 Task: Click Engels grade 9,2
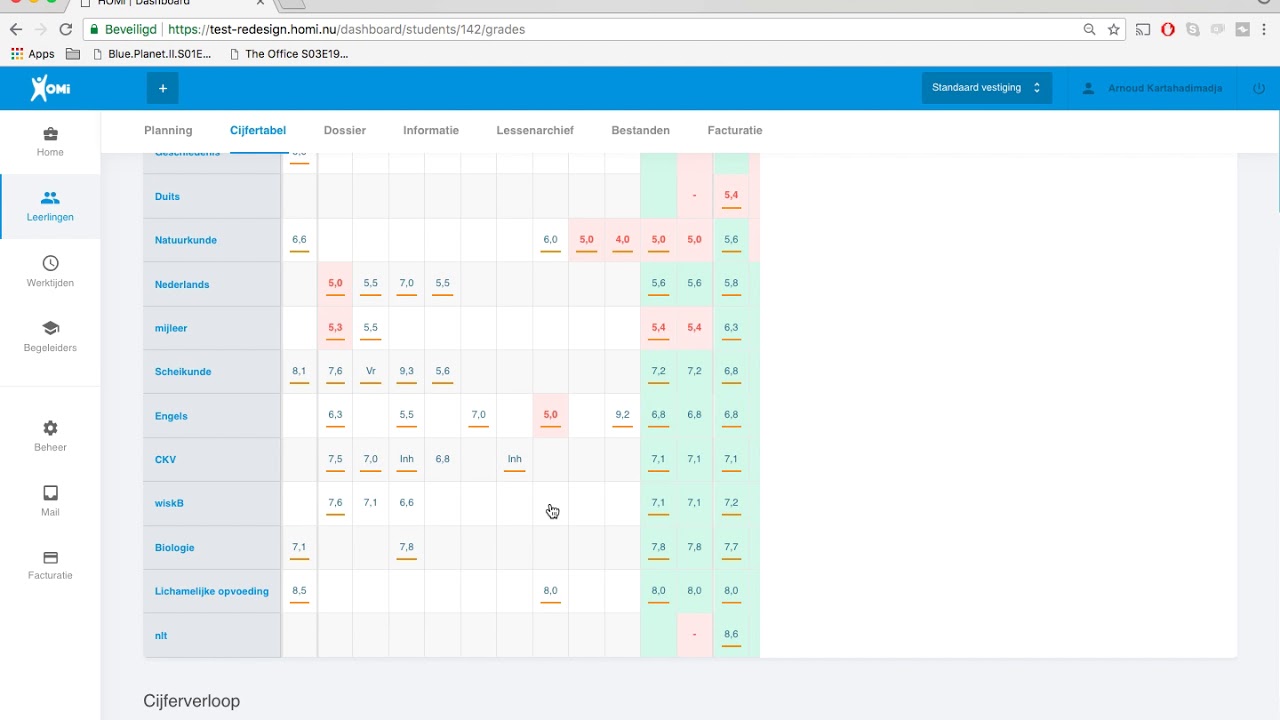point(623,416)
